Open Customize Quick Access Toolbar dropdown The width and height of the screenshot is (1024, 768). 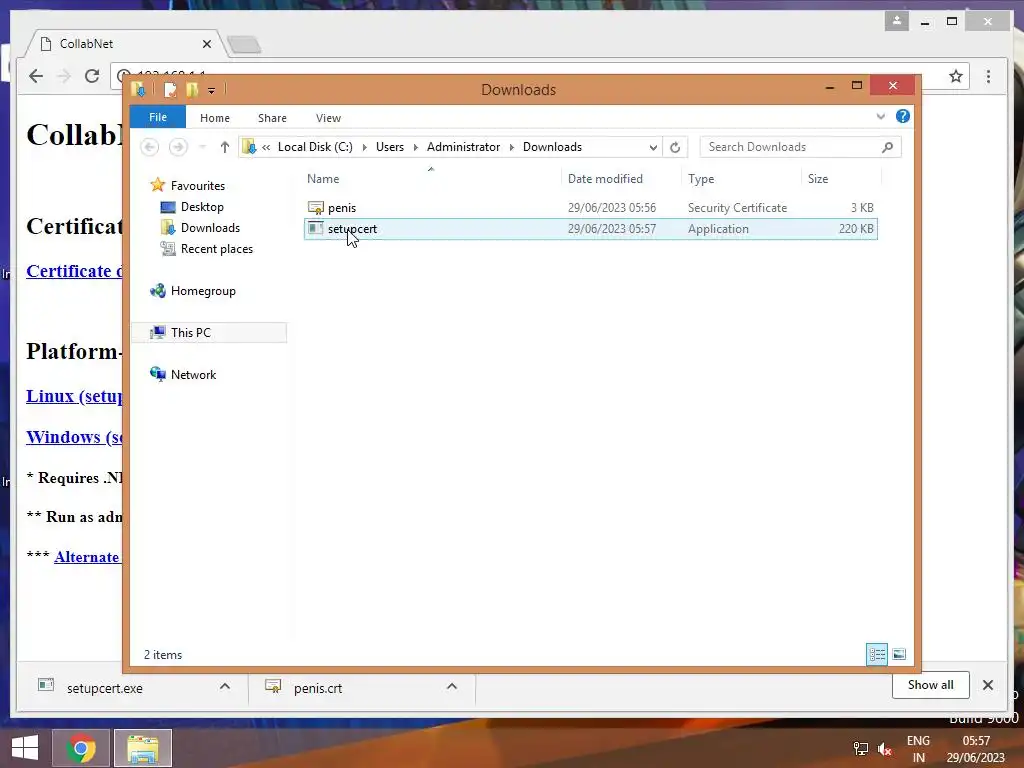point(212,90)
